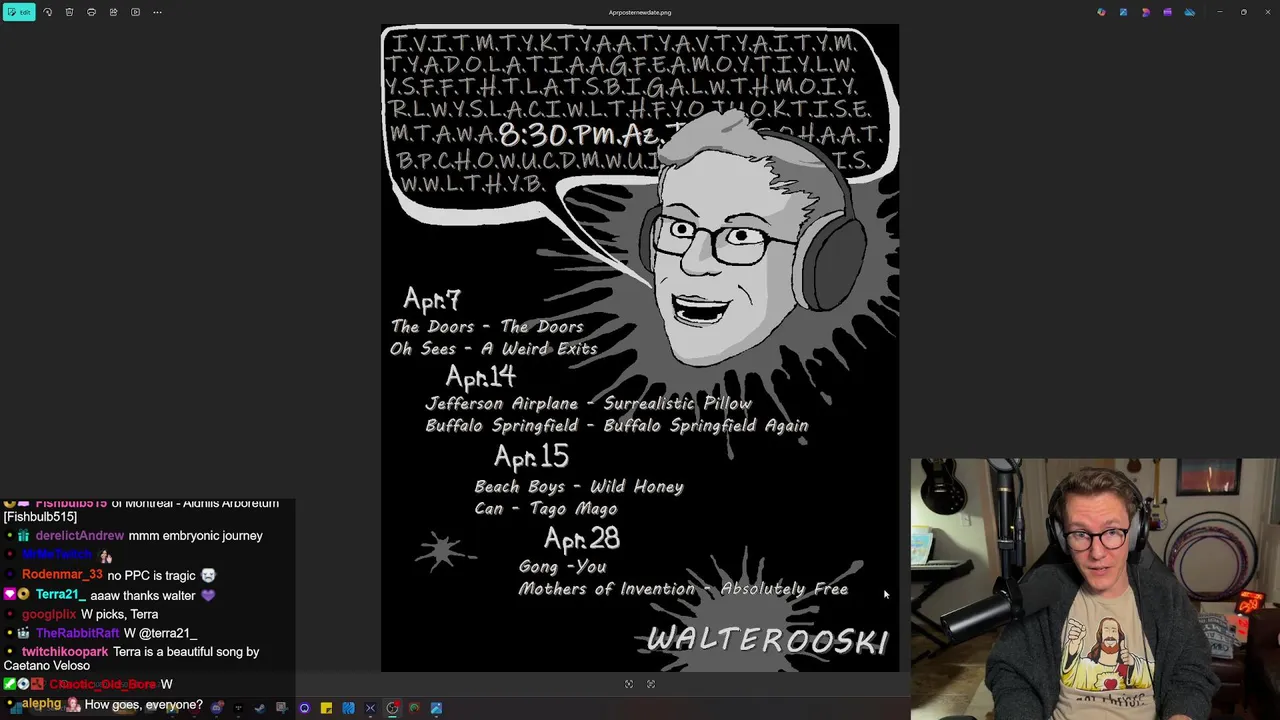Open the blue striped app taskbar icon

(348, 708)
